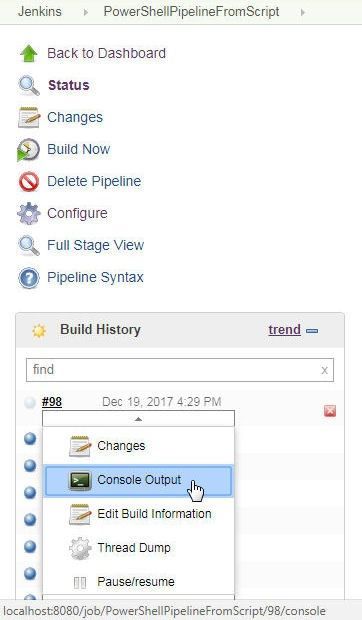The height and width of the screenshot is (620, 362).
Task: Click the Configure gear icon
Action: click(x=29, y=214)
